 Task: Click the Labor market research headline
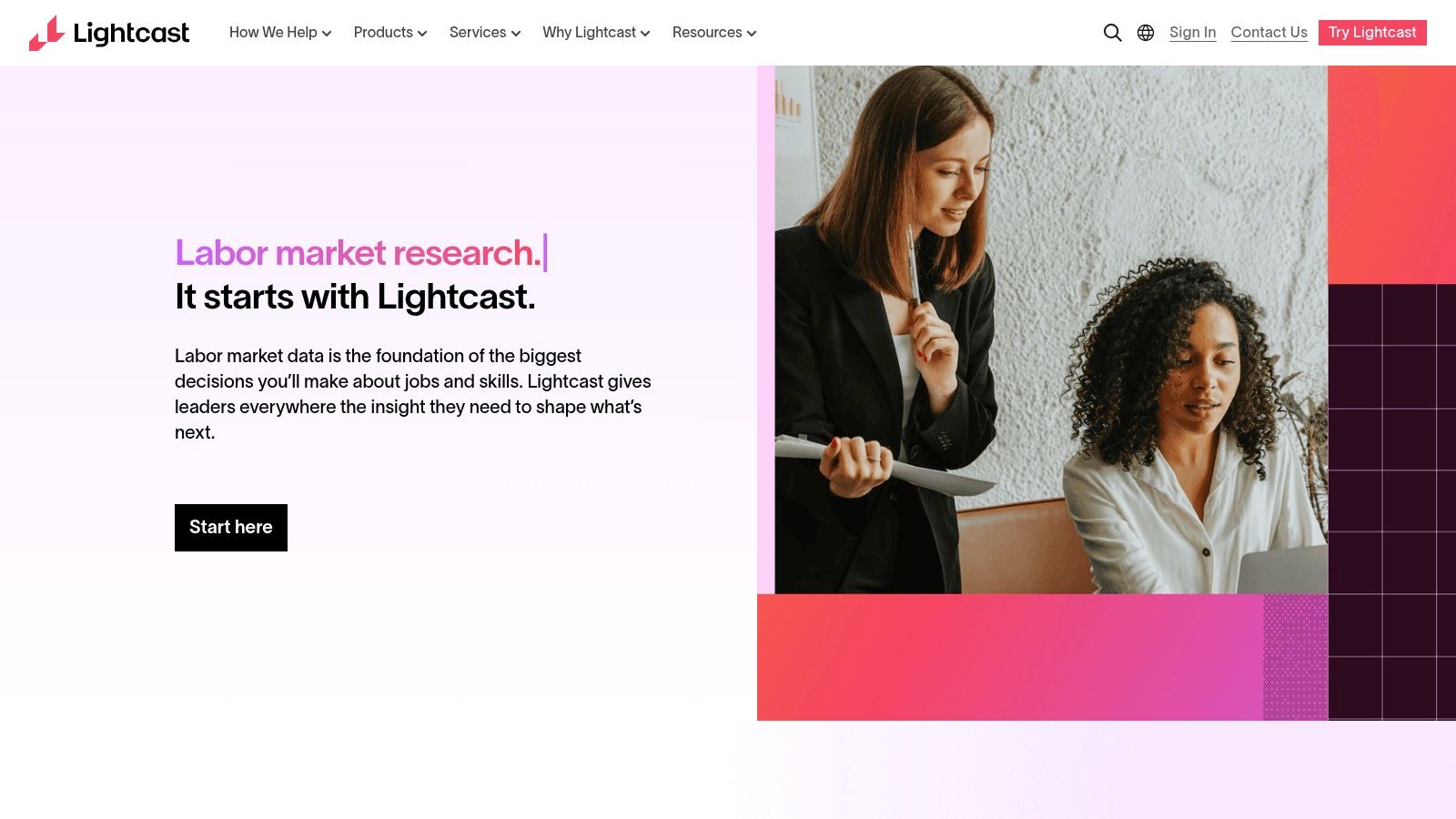[358, 253]
